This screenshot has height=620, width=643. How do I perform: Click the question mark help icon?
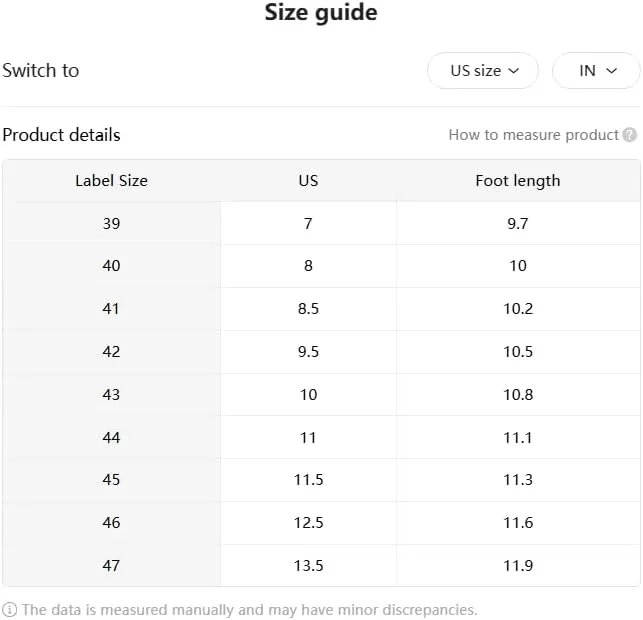pos(629,135)
